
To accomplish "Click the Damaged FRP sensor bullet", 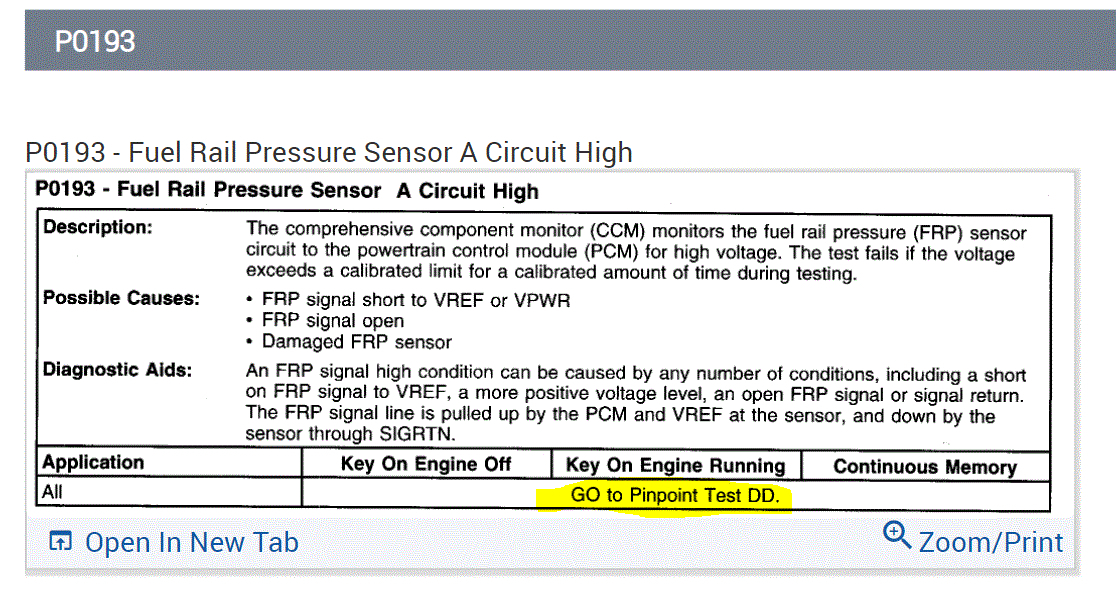I will [x=356, y=342].
